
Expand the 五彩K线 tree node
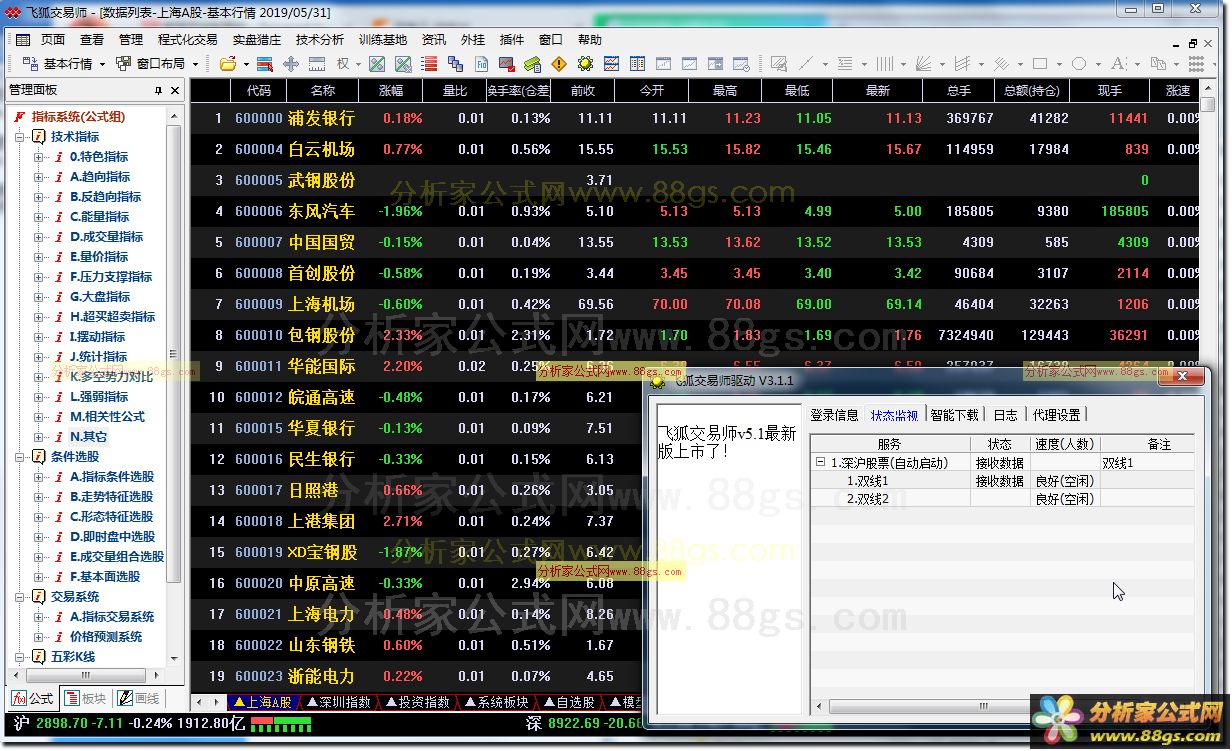pos(20,657)
